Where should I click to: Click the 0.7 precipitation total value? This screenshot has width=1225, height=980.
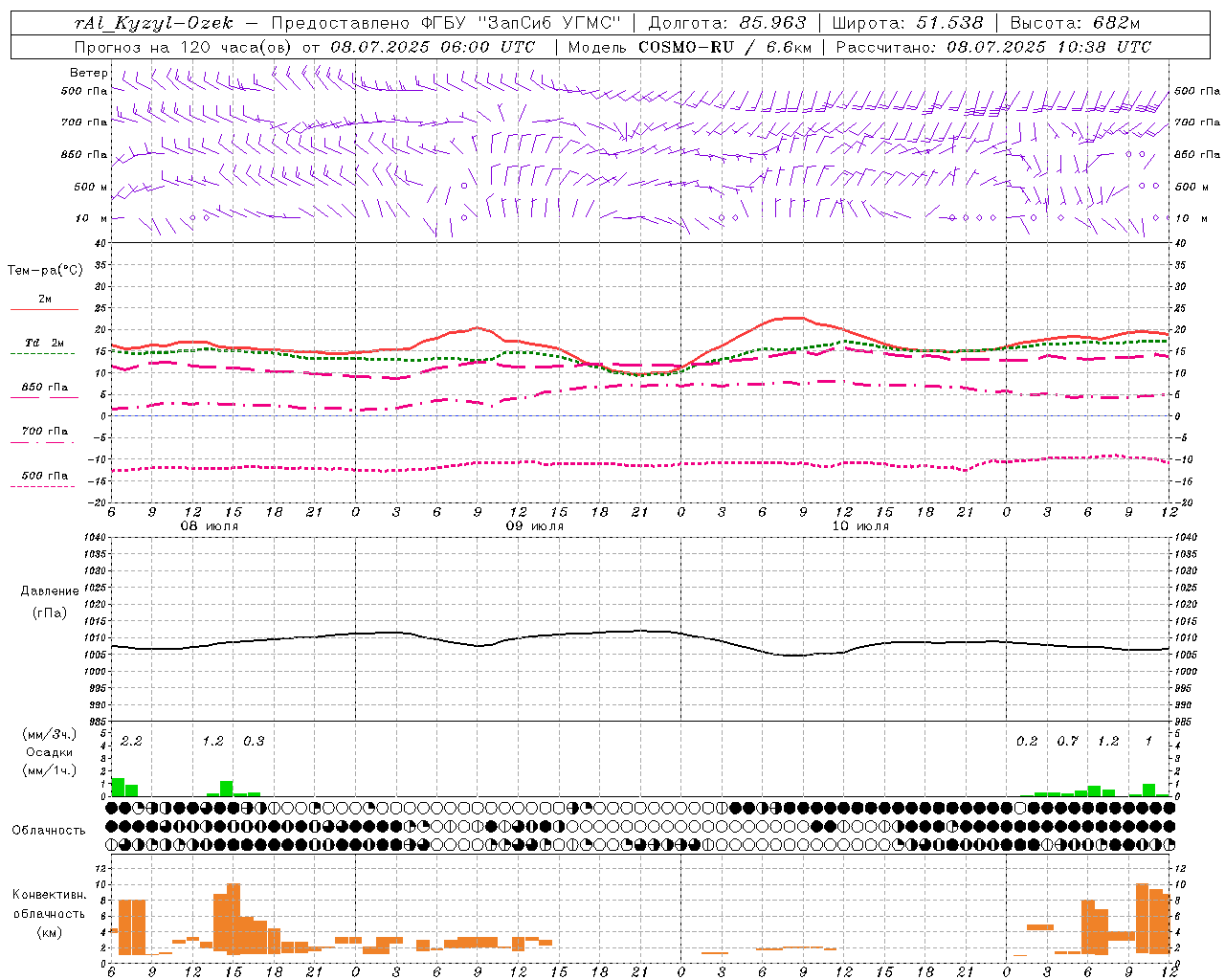[1067, 741]
